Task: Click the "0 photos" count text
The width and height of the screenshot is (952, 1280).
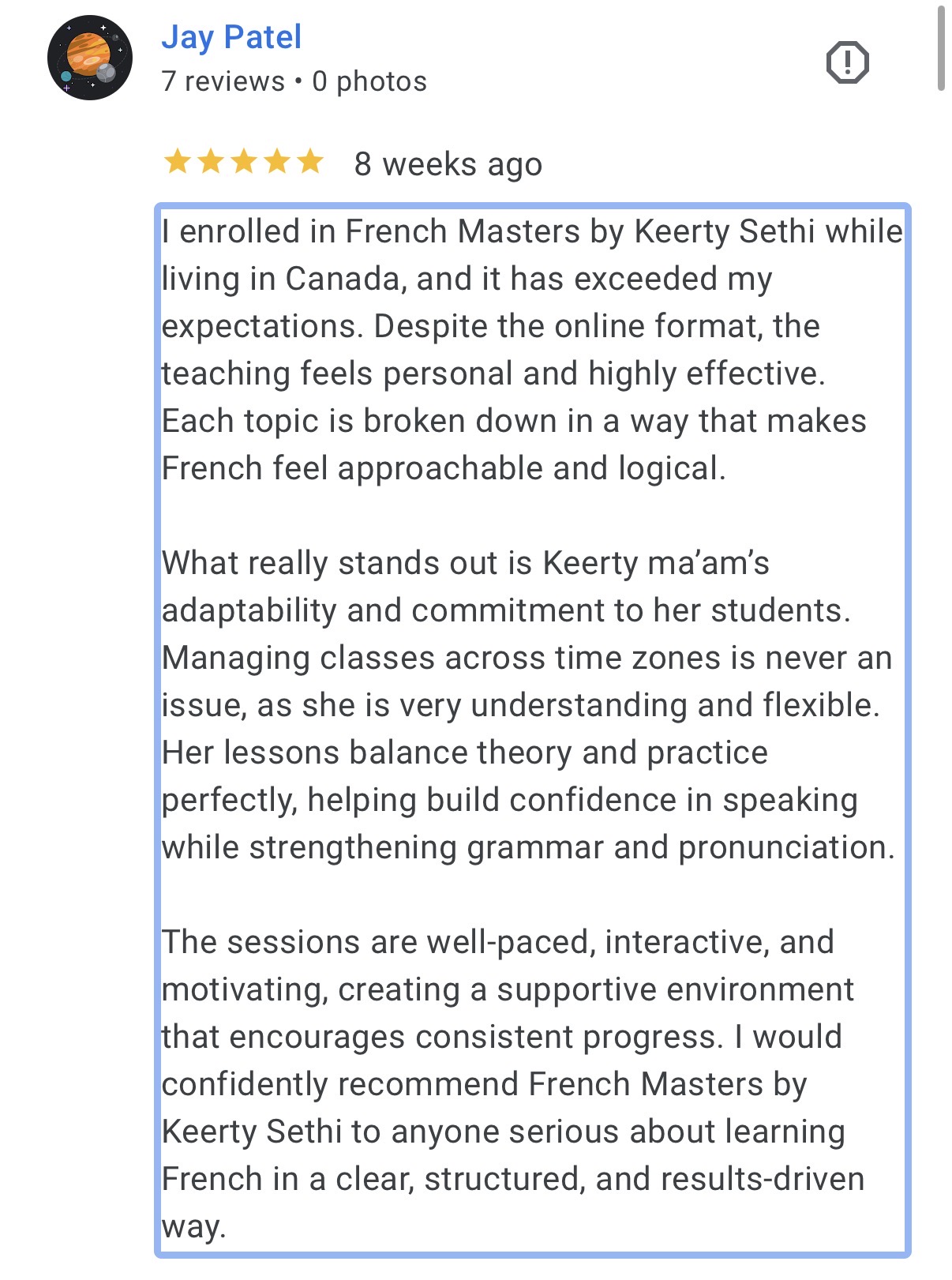Action: click(x=369, y=81)
